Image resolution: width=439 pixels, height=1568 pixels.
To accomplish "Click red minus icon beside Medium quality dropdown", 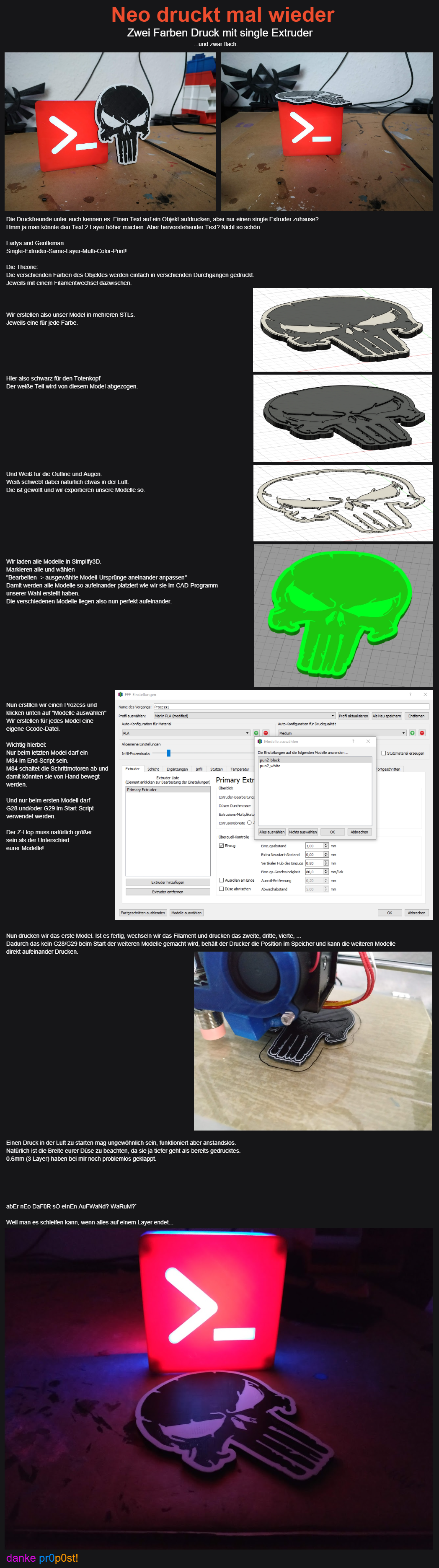I will click(422, 733).
